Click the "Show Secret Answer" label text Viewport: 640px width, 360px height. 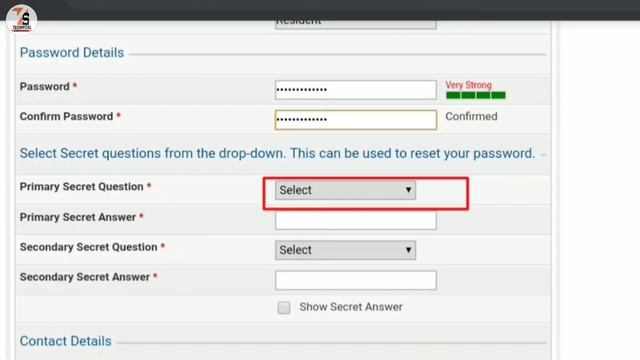(x=351, y=307)
